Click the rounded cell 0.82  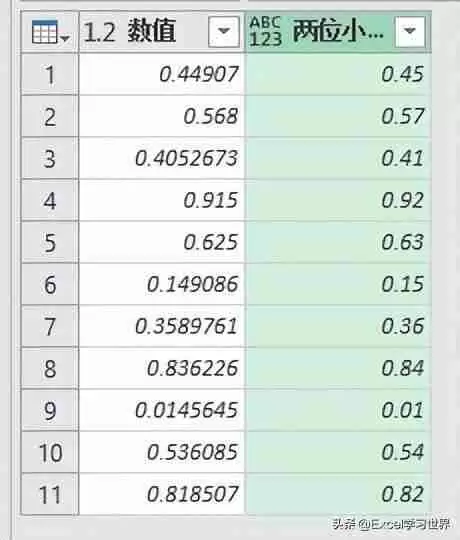coord(338,495)
